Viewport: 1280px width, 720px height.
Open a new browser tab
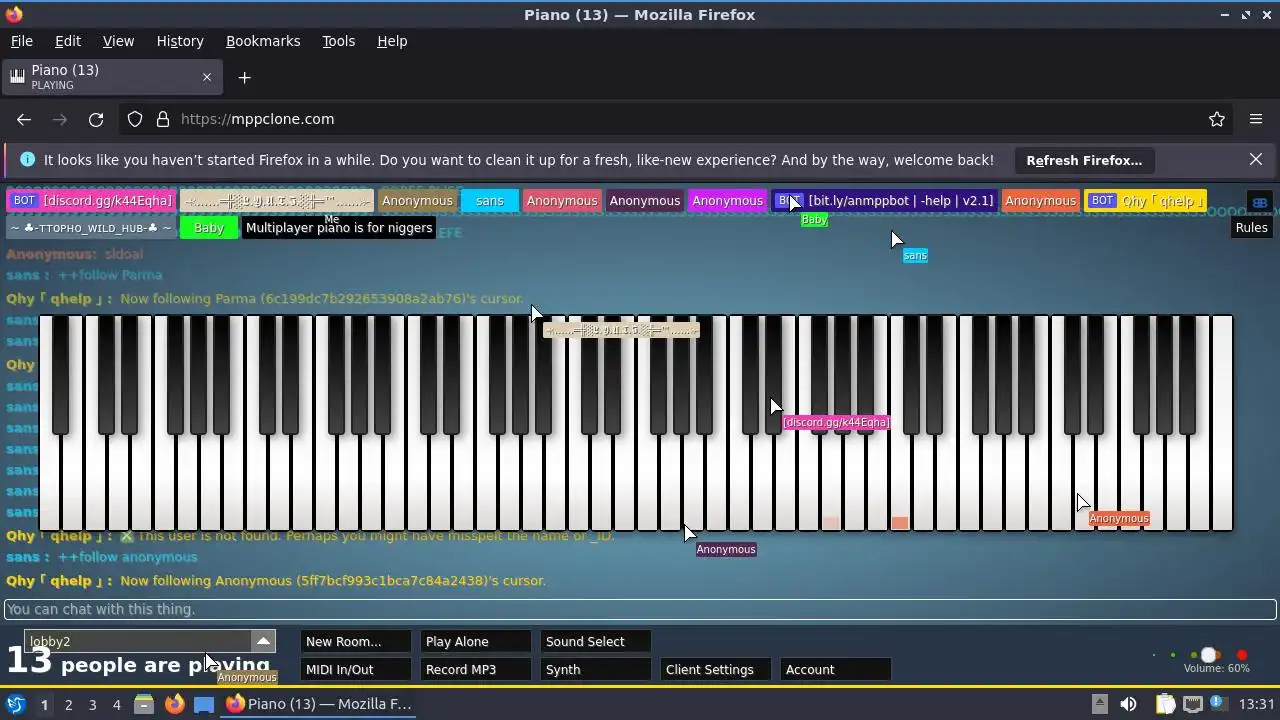(244, 77)
